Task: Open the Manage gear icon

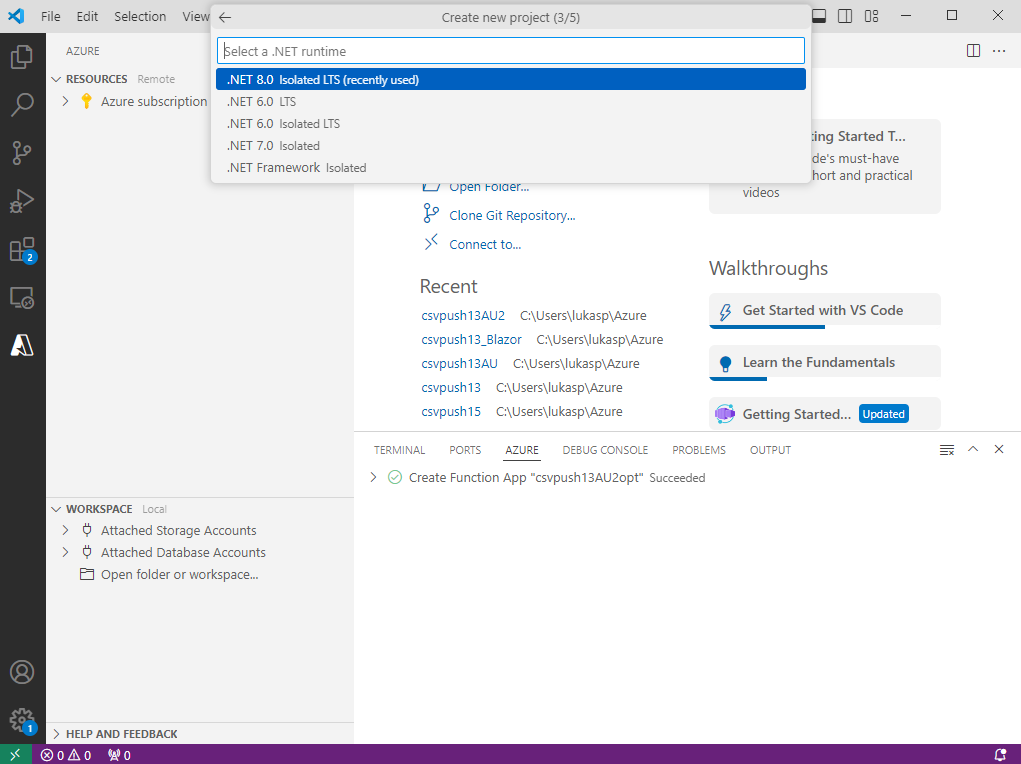Action: coord(22,719)
